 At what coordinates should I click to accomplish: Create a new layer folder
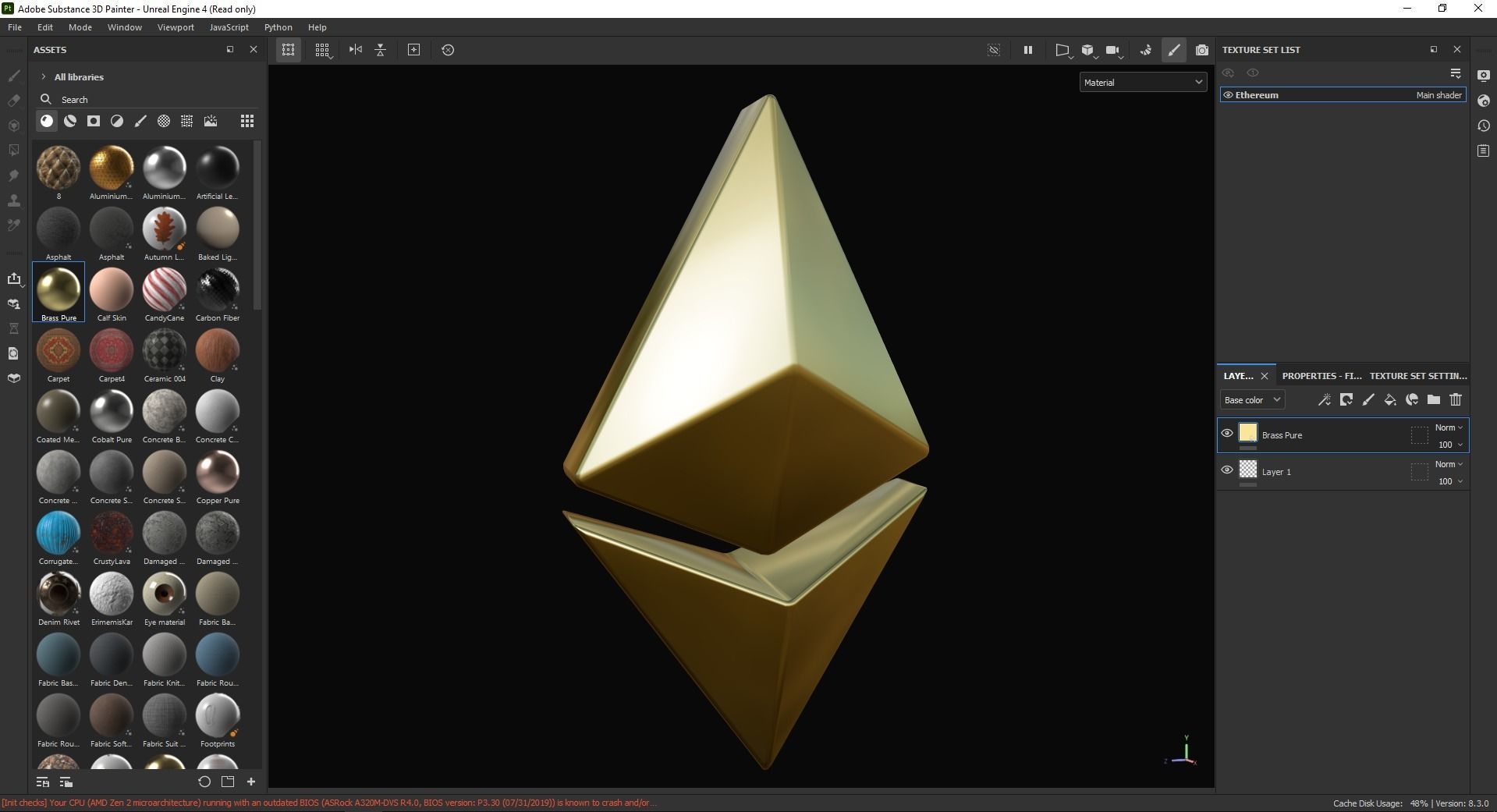(1433, 400)
